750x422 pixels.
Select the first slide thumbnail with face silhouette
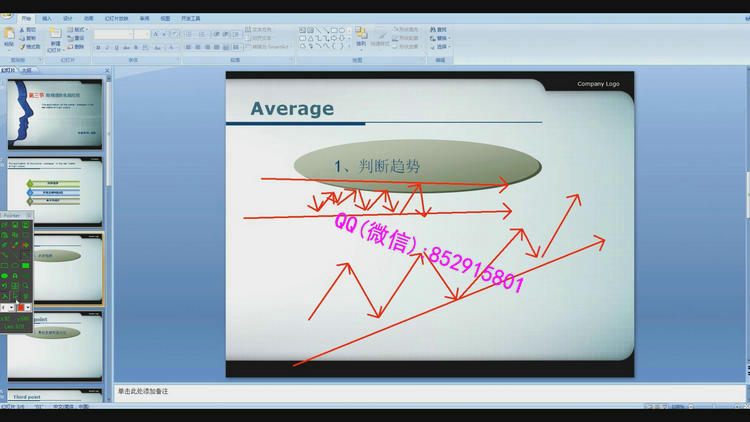[x=55, y=114]
